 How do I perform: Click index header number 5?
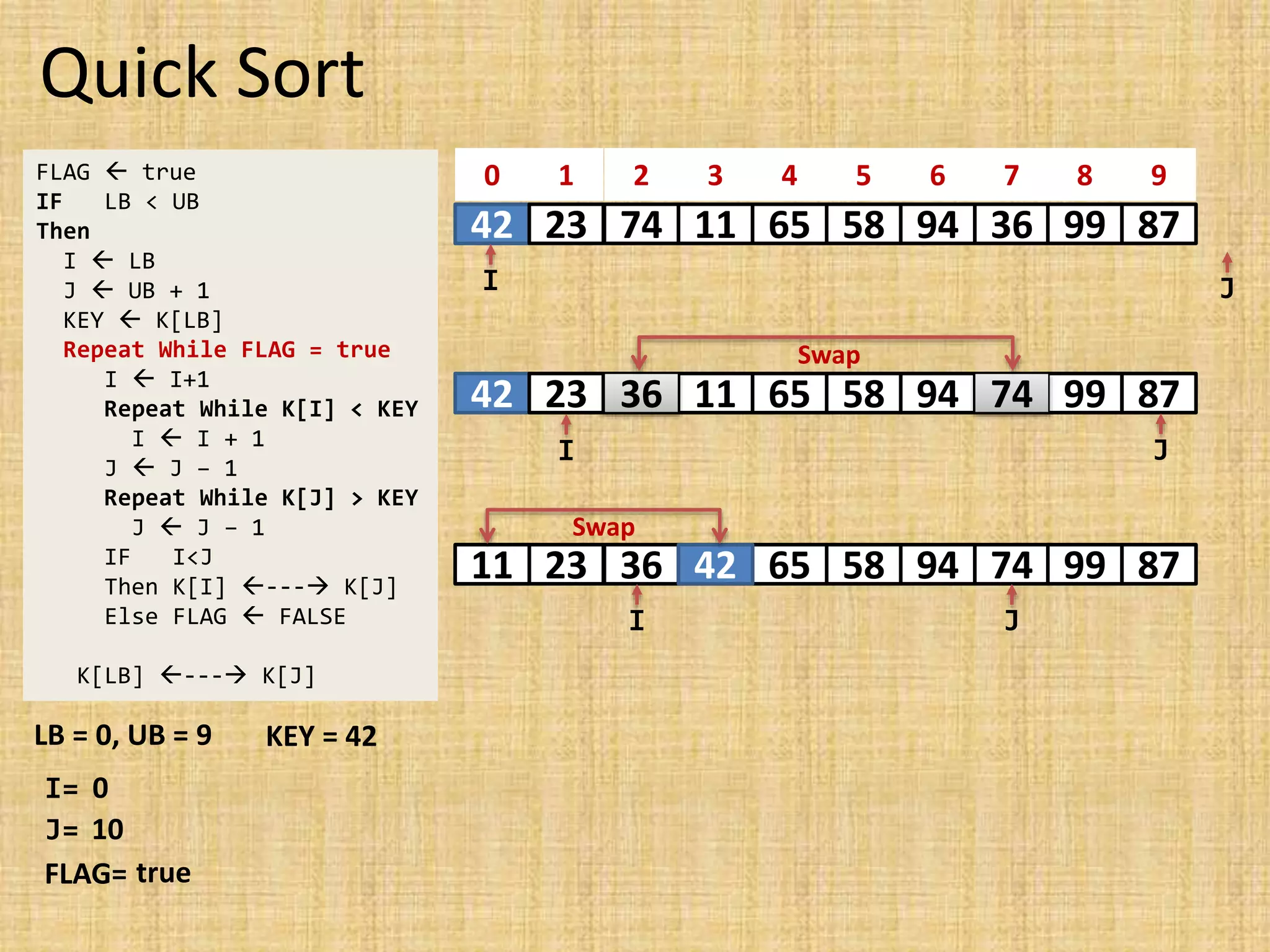[x=863, y=176]
